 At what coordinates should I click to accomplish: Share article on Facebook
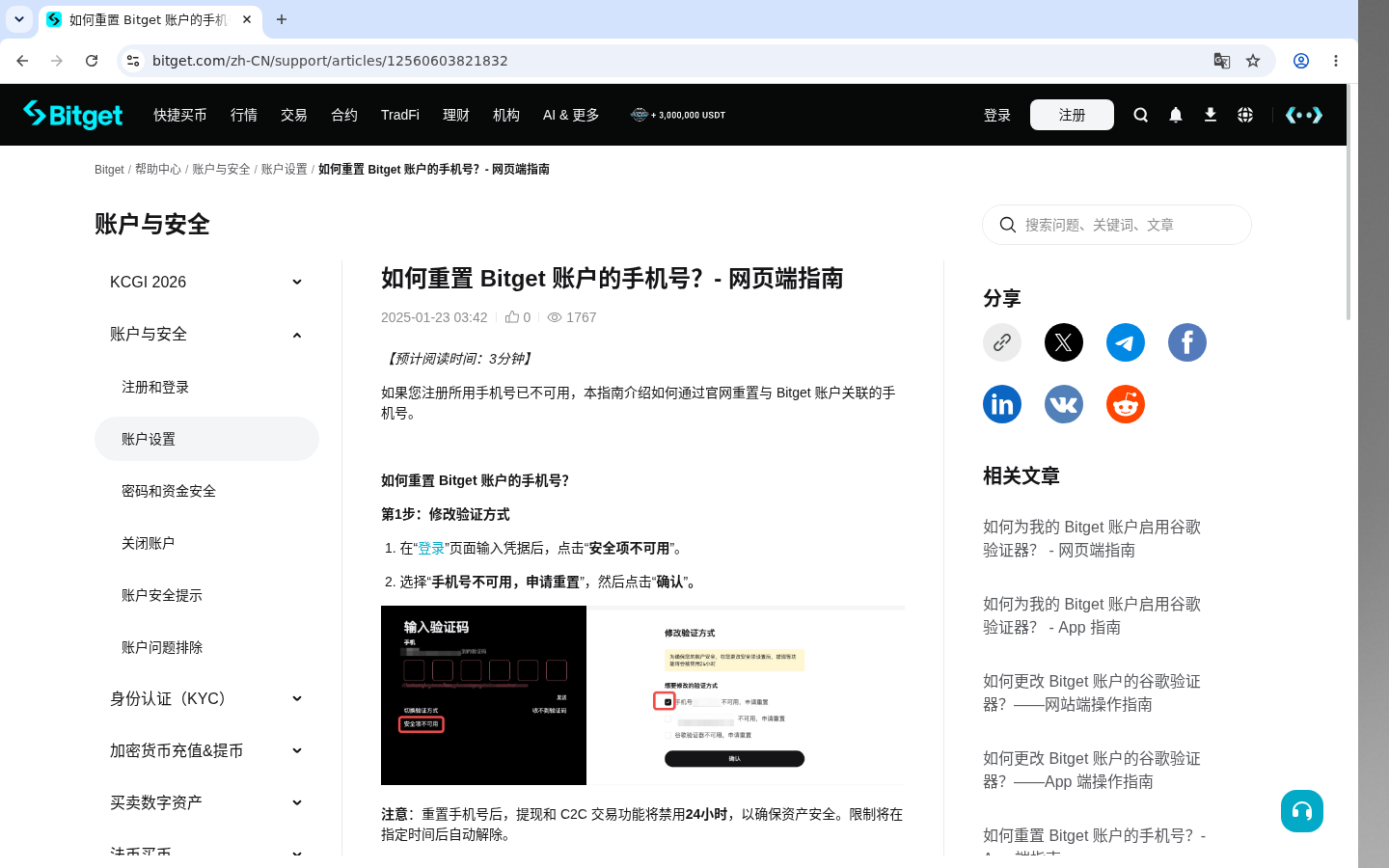coord(1187,342)
